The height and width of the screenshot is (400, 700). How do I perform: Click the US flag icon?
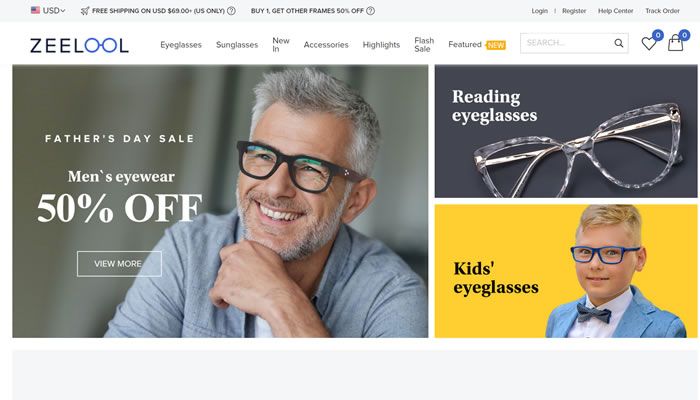[x=35, y=10]
